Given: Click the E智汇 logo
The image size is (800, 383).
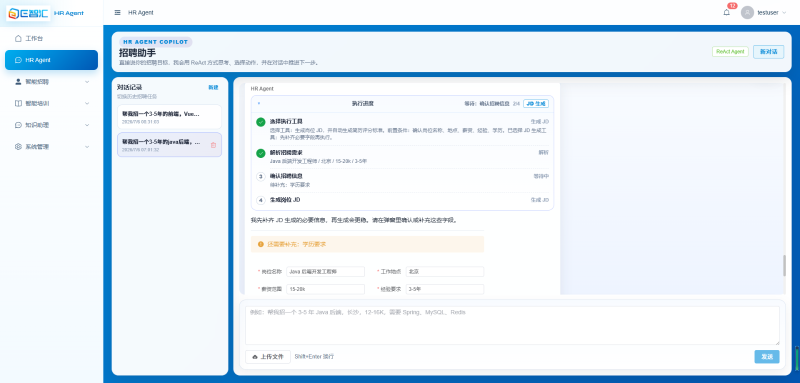Looking at the screenshot, I should [28, 13].
